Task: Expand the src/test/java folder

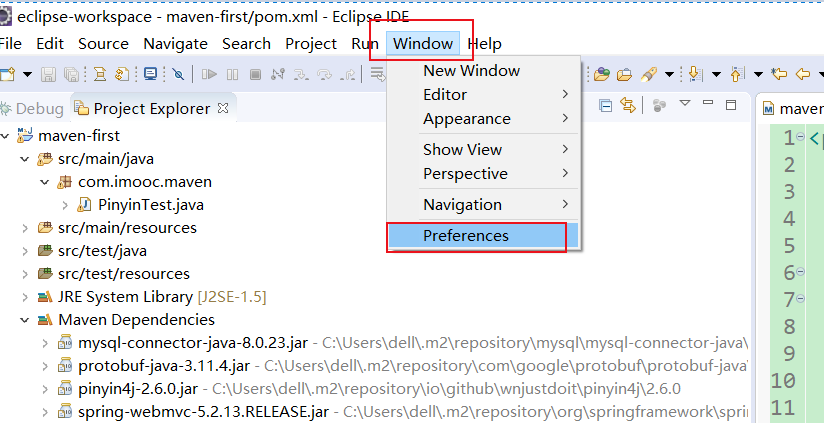Action: tap(25, 251)
